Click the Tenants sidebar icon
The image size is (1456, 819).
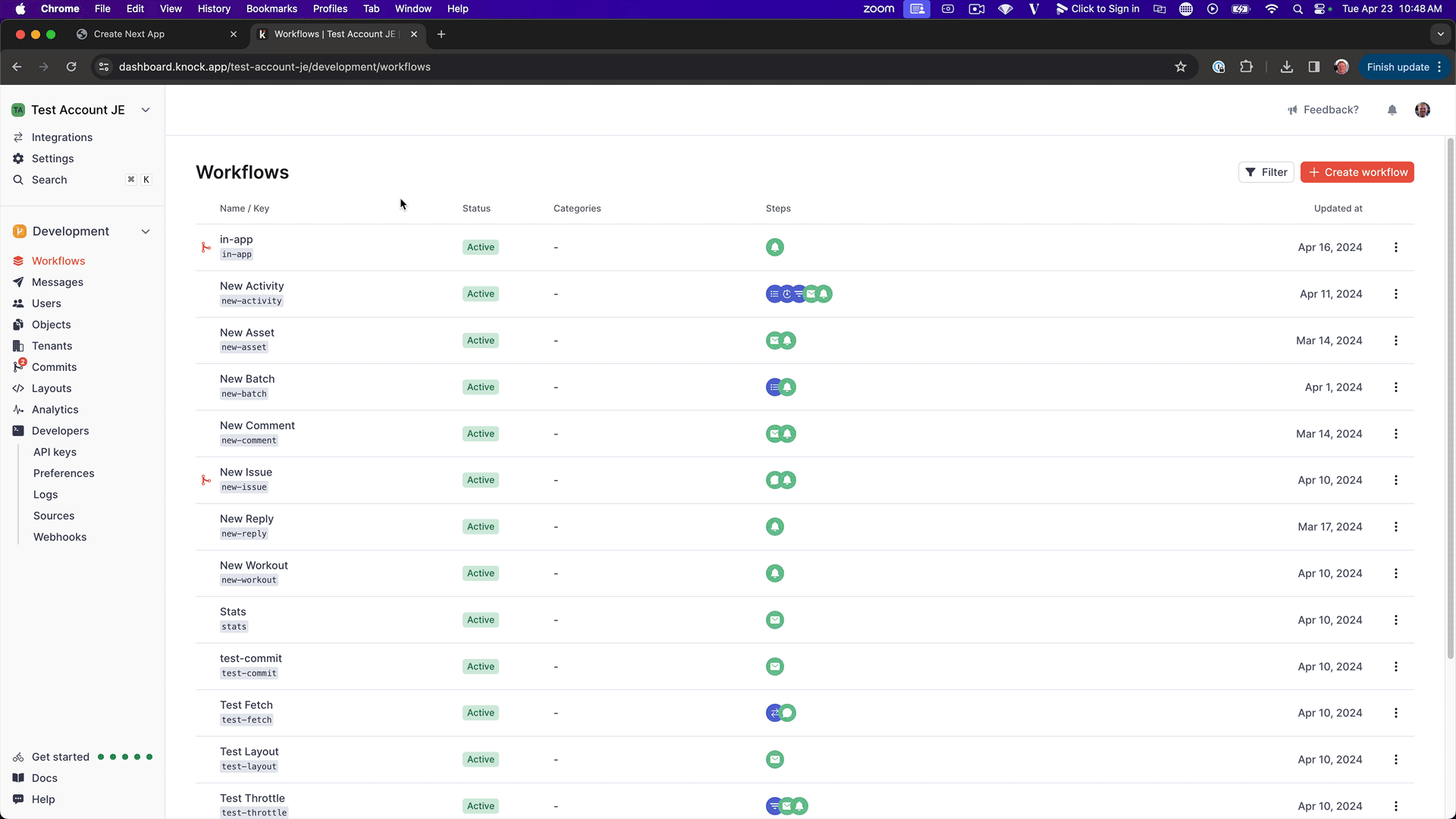[19, 346]
